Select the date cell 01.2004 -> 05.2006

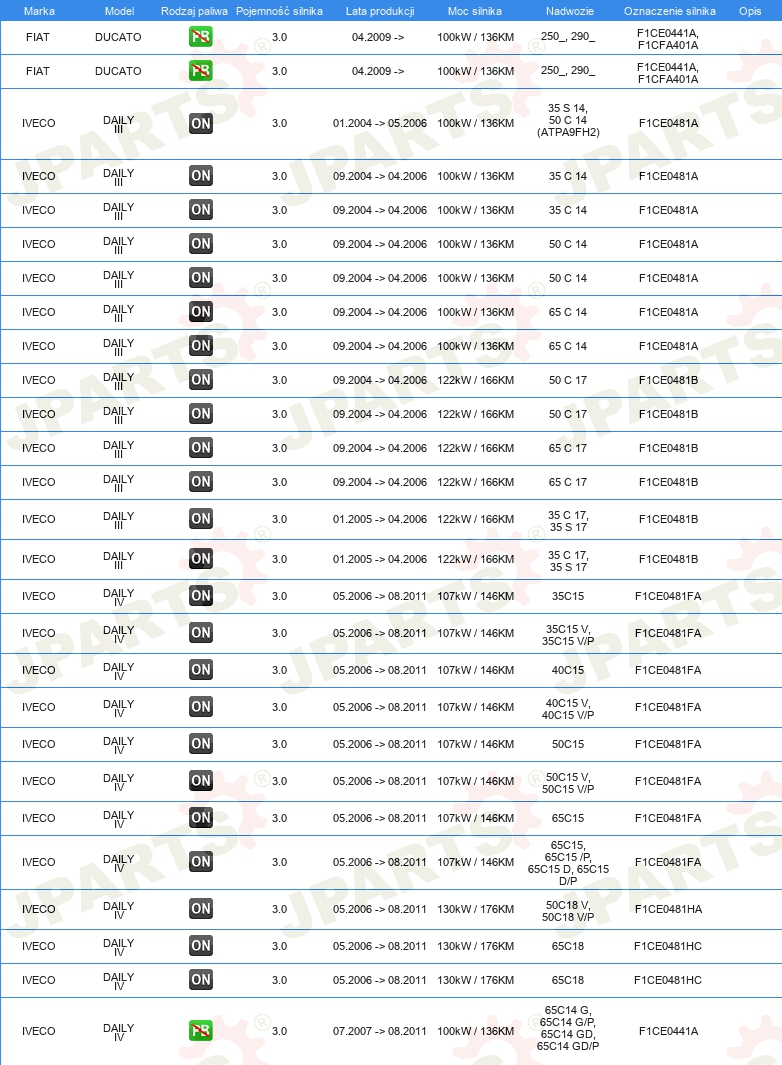pyautogui.click(x=380, y=124)
